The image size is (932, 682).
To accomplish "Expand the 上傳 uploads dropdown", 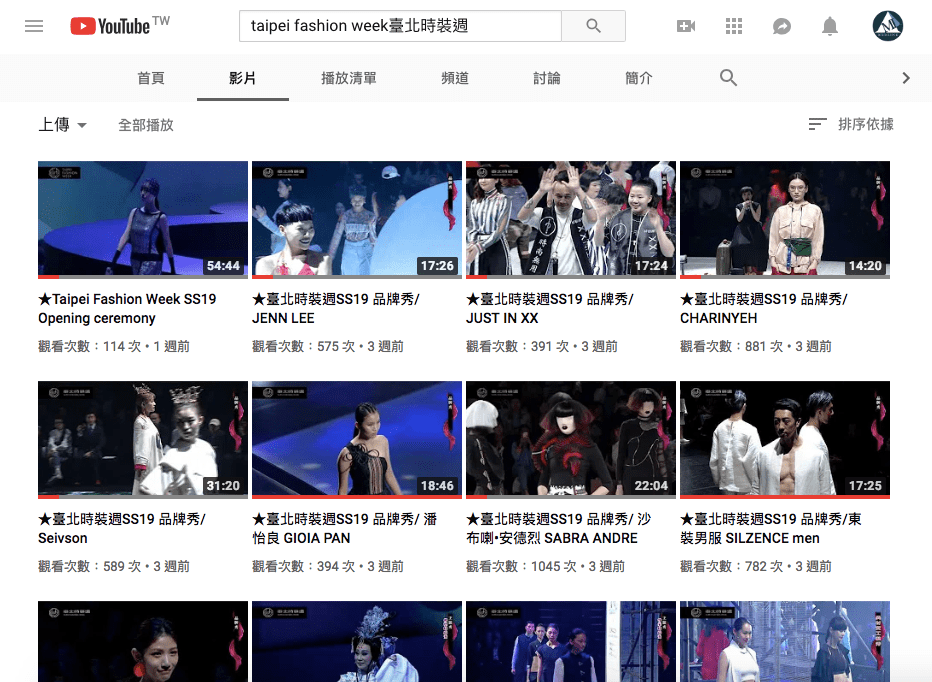I will (x=63, y=125).
